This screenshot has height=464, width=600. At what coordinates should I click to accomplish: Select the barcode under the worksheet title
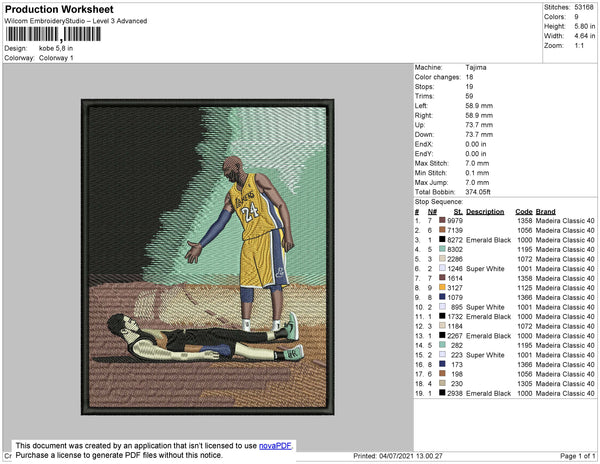53,34
